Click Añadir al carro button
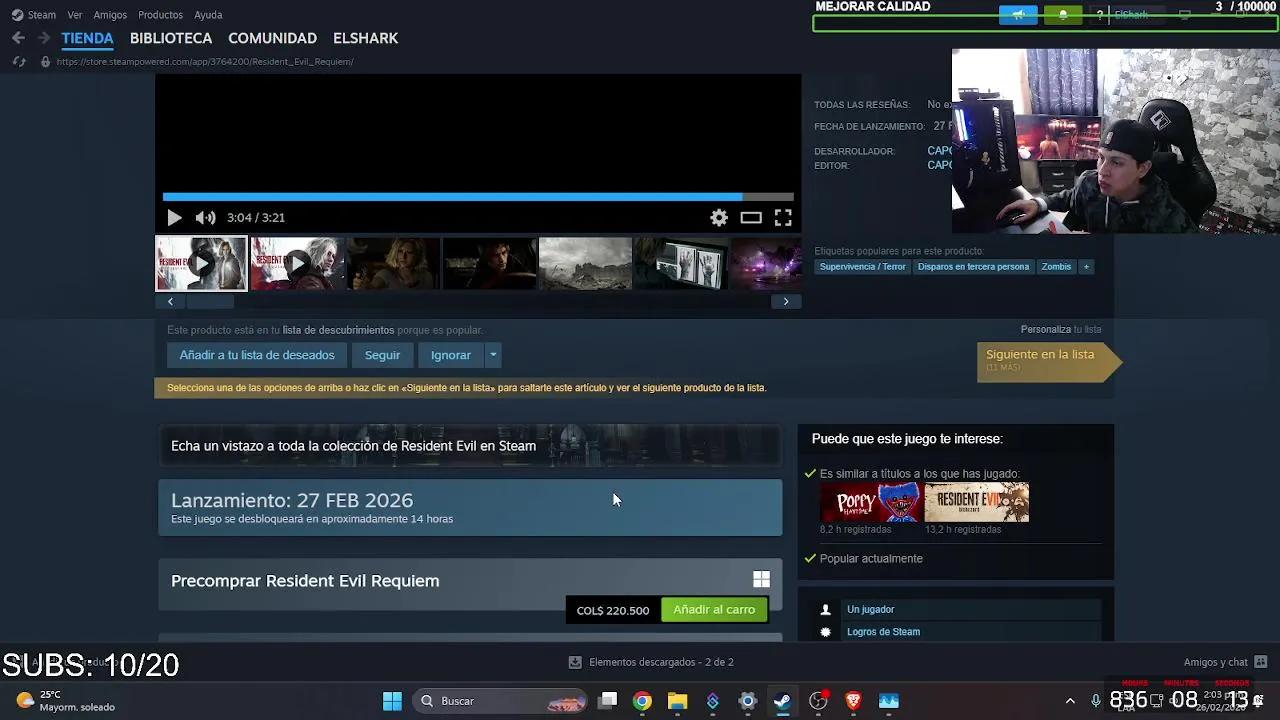1280x720 pixels. coord(714,609)
